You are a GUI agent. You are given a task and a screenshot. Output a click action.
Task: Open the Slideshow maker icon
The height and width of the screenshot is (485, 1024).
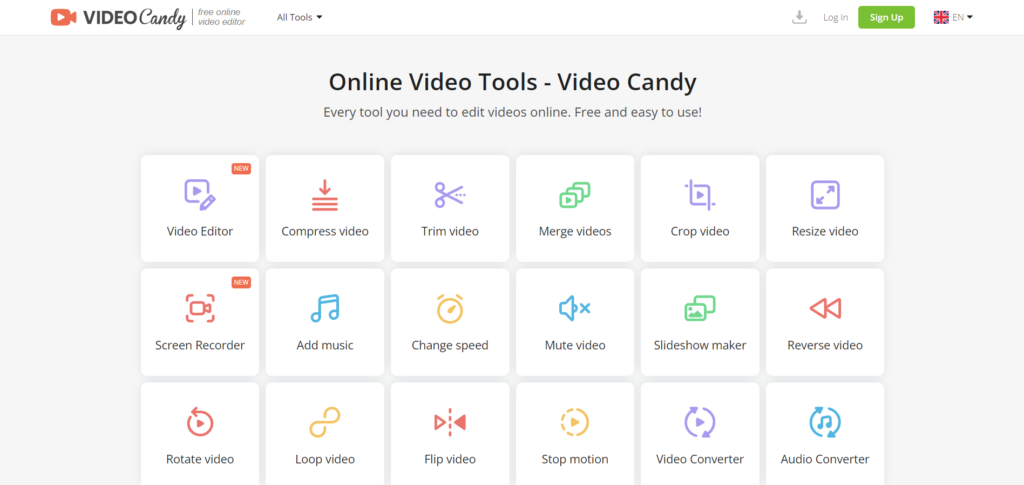(700, 308)
